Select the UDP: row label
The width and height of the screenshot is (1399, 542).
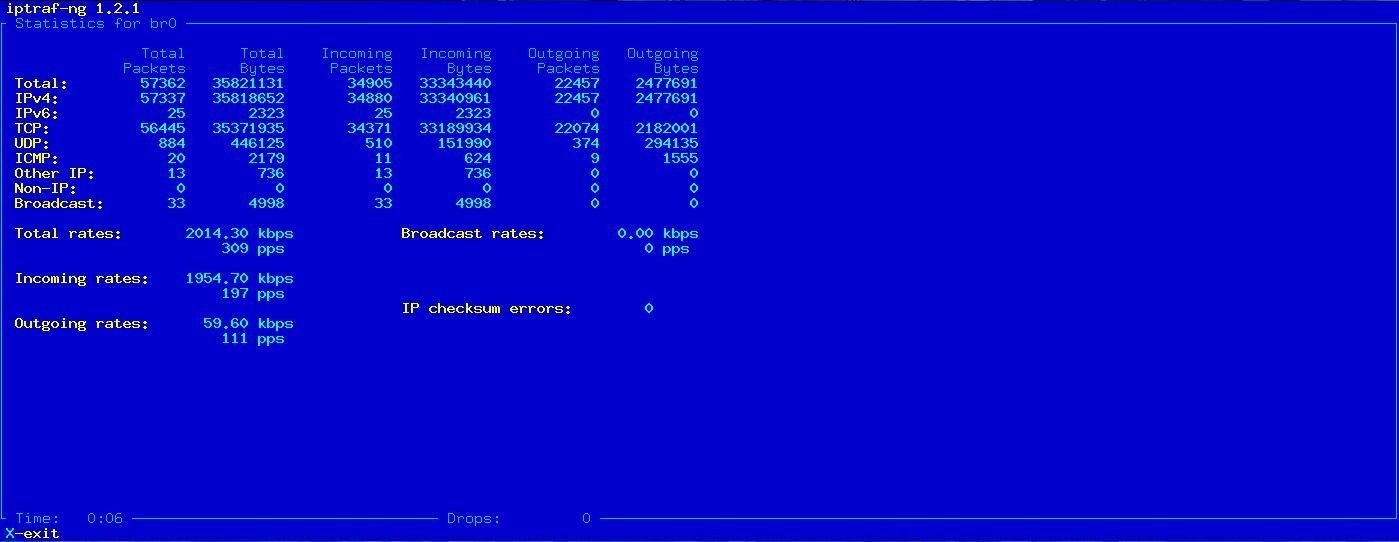tap(32, 143)
